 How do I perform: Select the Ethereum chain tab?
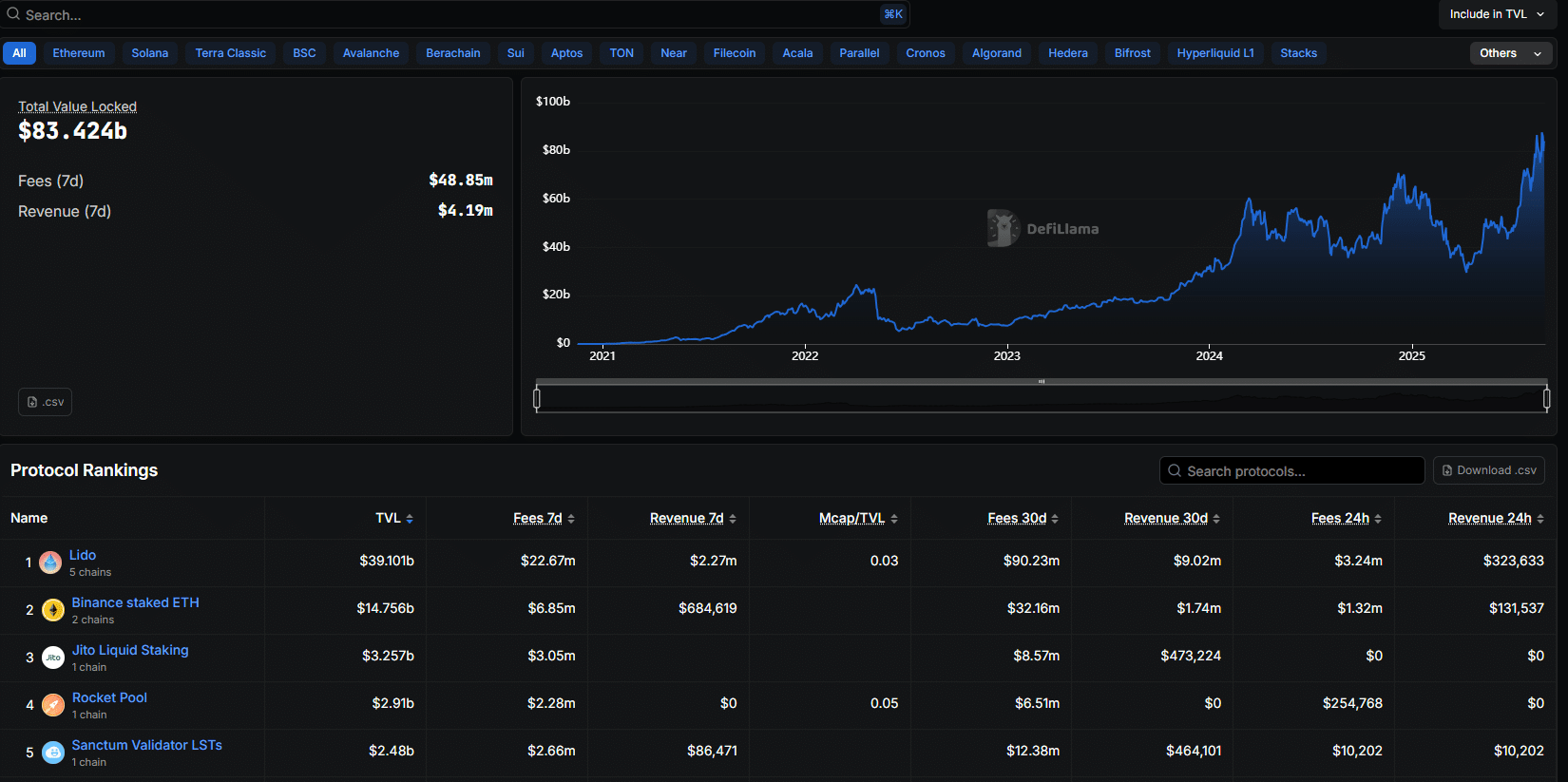(x=79, y=53)
